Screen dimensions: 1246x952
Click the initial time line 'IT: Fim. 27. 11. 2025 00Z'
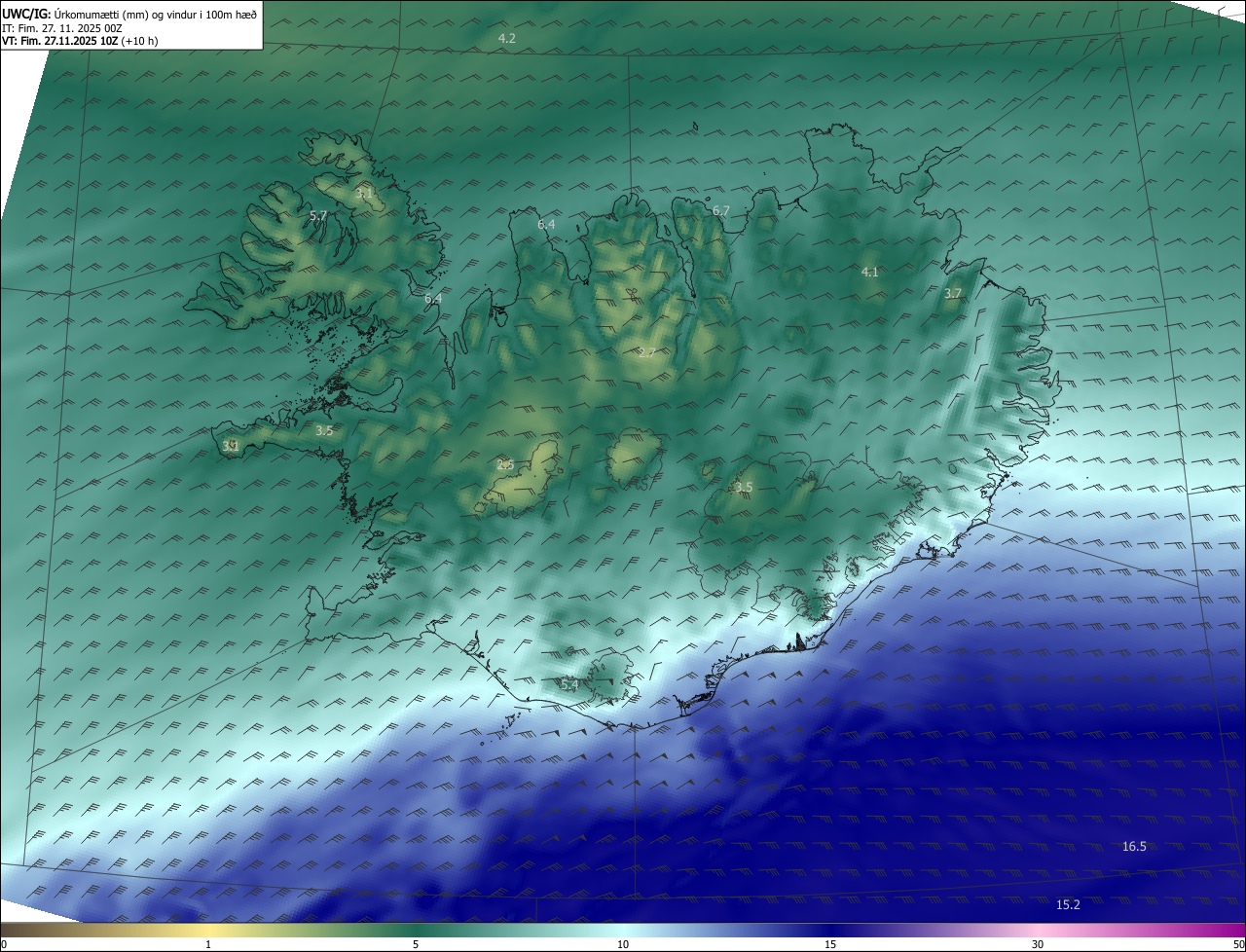tap(62, 28)
